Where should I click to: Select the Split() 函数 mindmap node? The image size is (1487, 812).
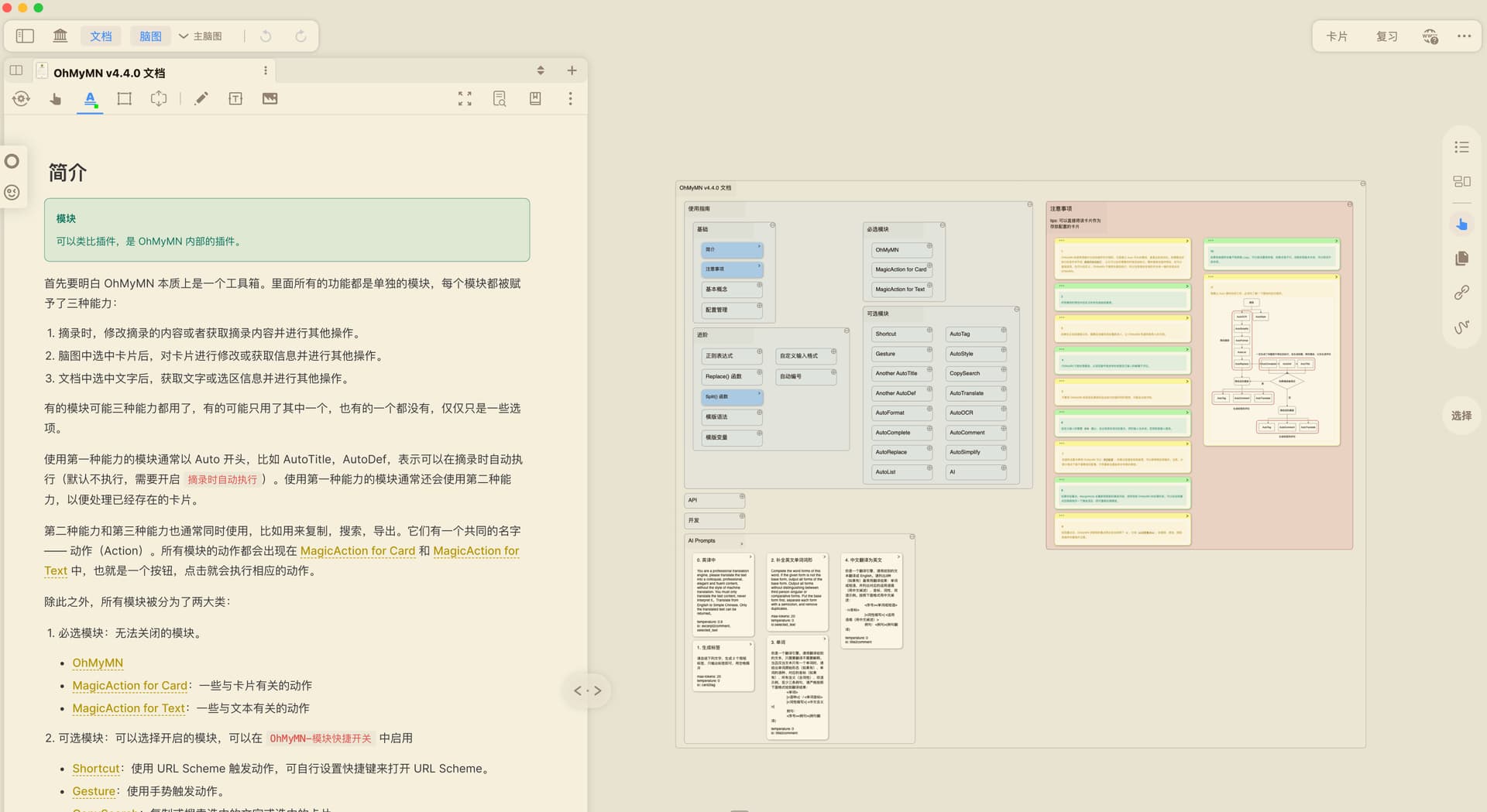coord(732,397)
